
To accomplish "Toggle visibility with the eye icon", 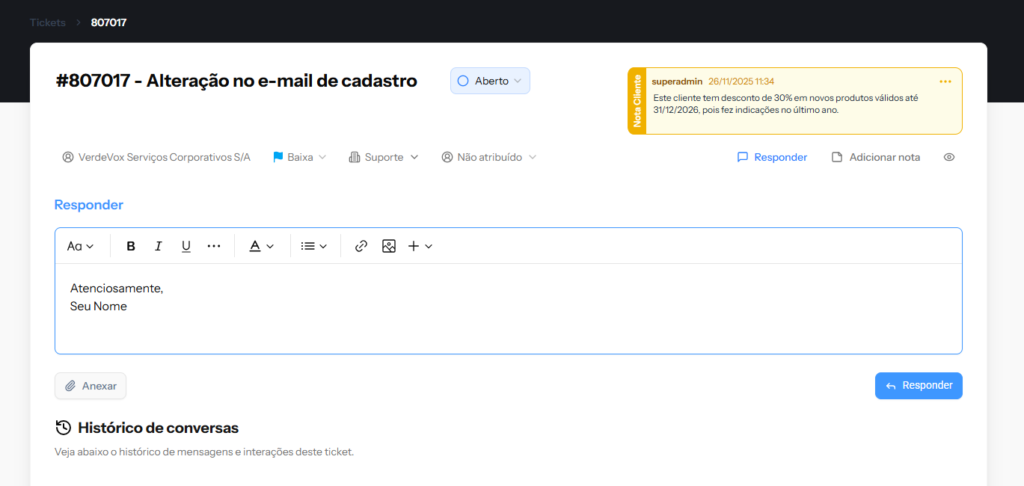I will click(949, 157).
